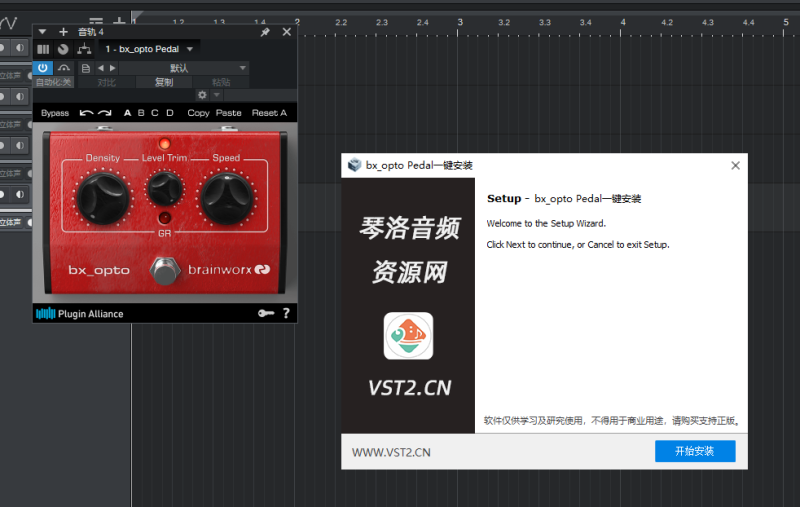Click the WWW.VST2.CN text in installer footer
Image resolution: width=800 pixels, height=507 pixels.
pyautogui.click(x=391, y=452)
